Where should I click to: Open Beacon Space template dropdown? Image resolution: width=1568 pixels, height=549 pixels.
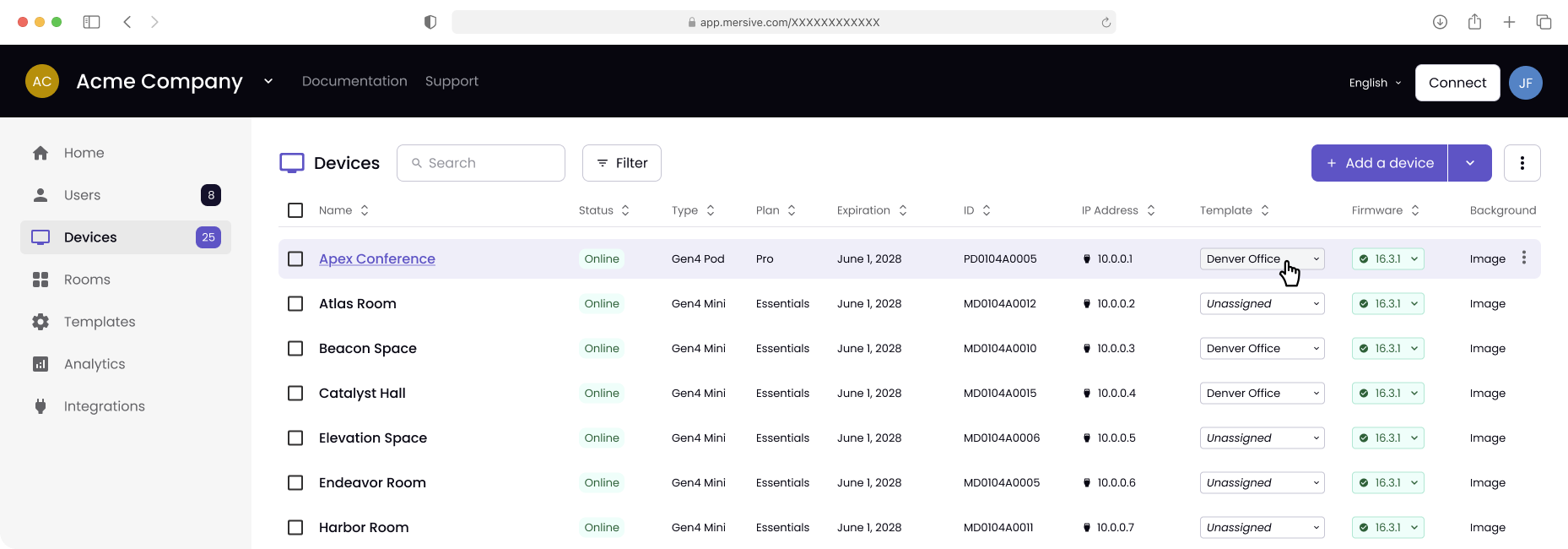[x=1263, y=348]
